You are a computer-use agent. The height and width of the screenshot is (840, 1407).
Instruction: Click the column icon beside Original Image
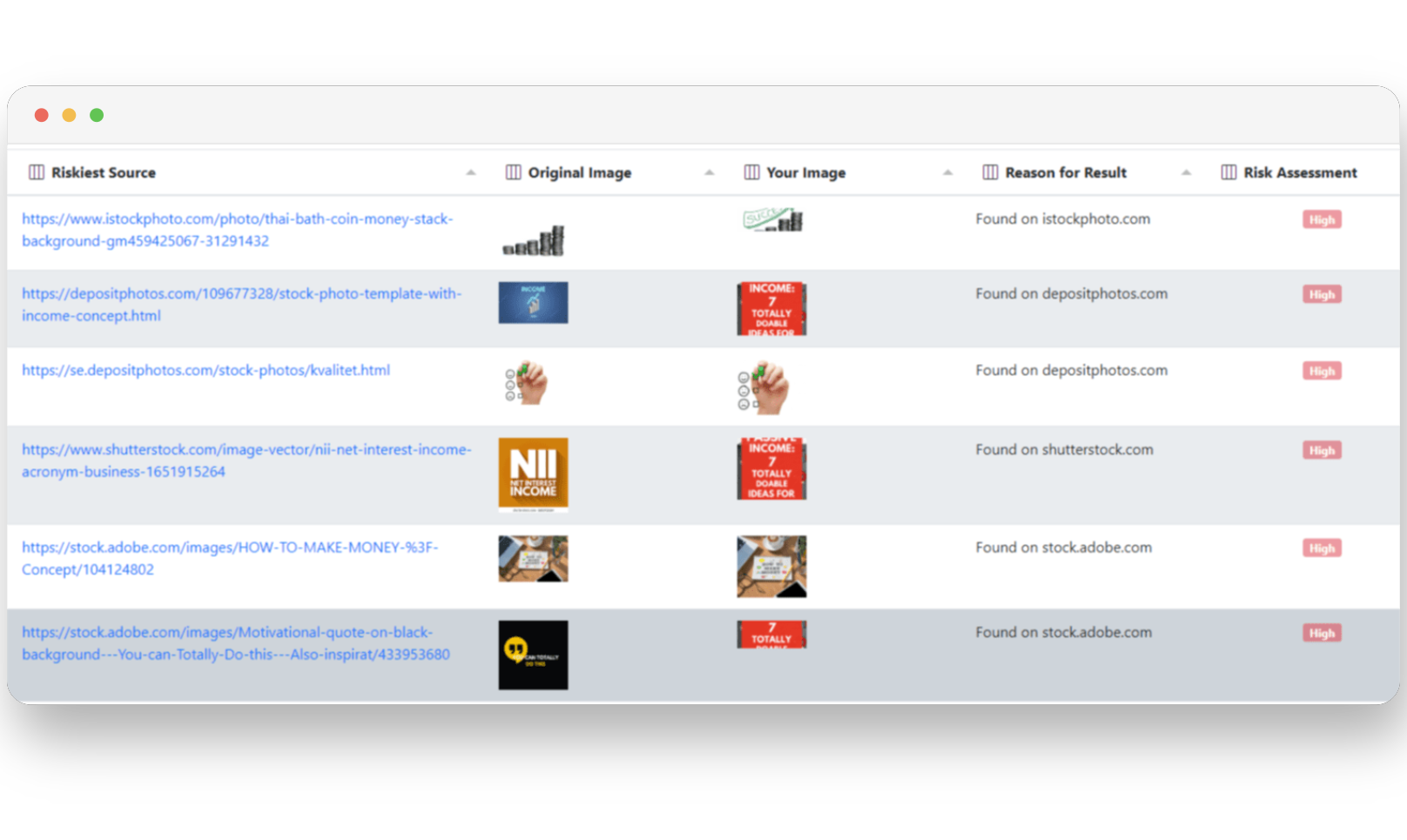pyautogui.click(x=514, y=172)
